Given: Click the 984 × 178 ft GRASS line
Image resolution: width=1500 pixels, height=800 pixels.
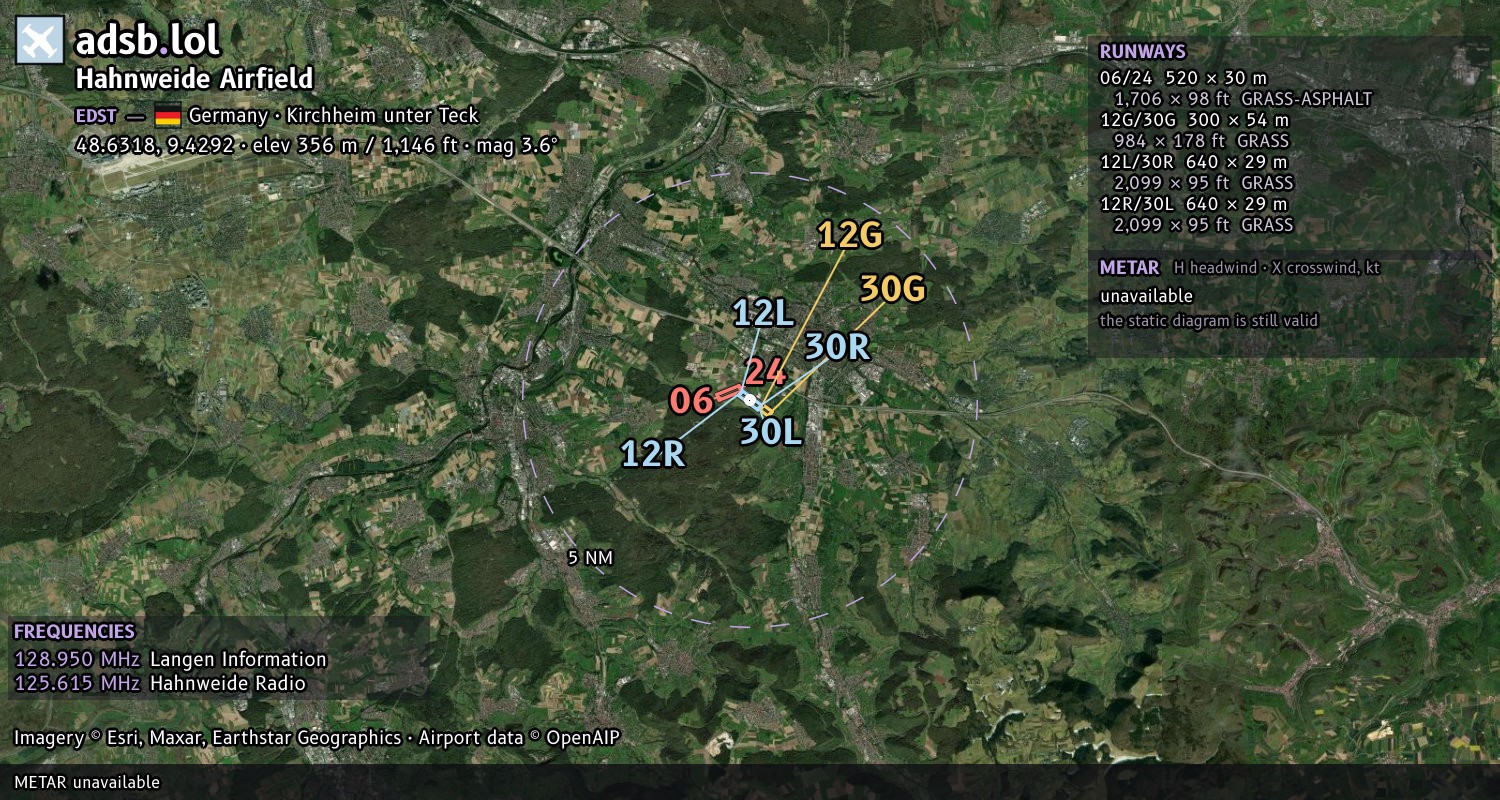Looking at the screenshot, I should [1201, 141].
